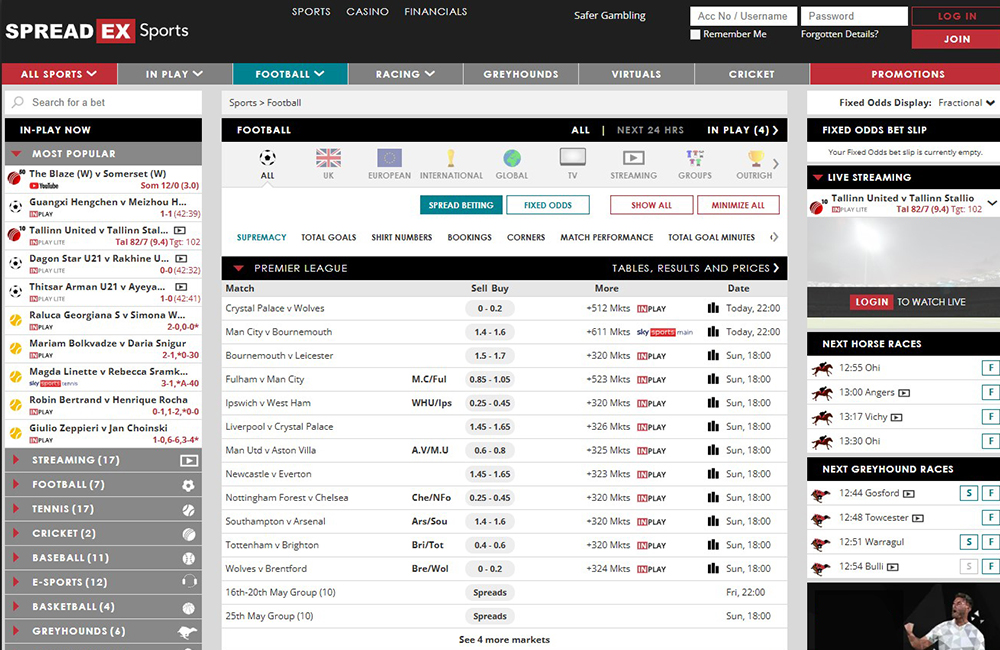Switch to Spread Betting view
This screenshot has height=650, width=1000.
pos(461,205)
